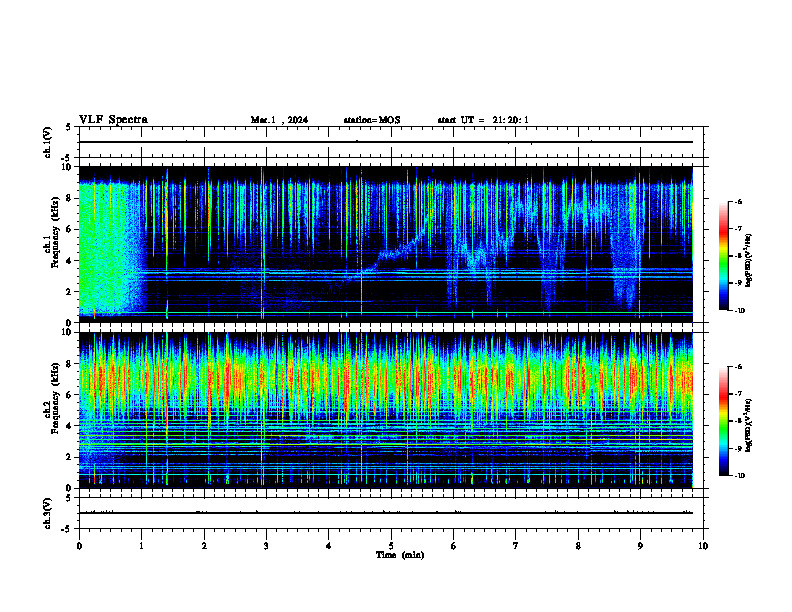Click the ch.2 colorbar units label

(750, 425)
